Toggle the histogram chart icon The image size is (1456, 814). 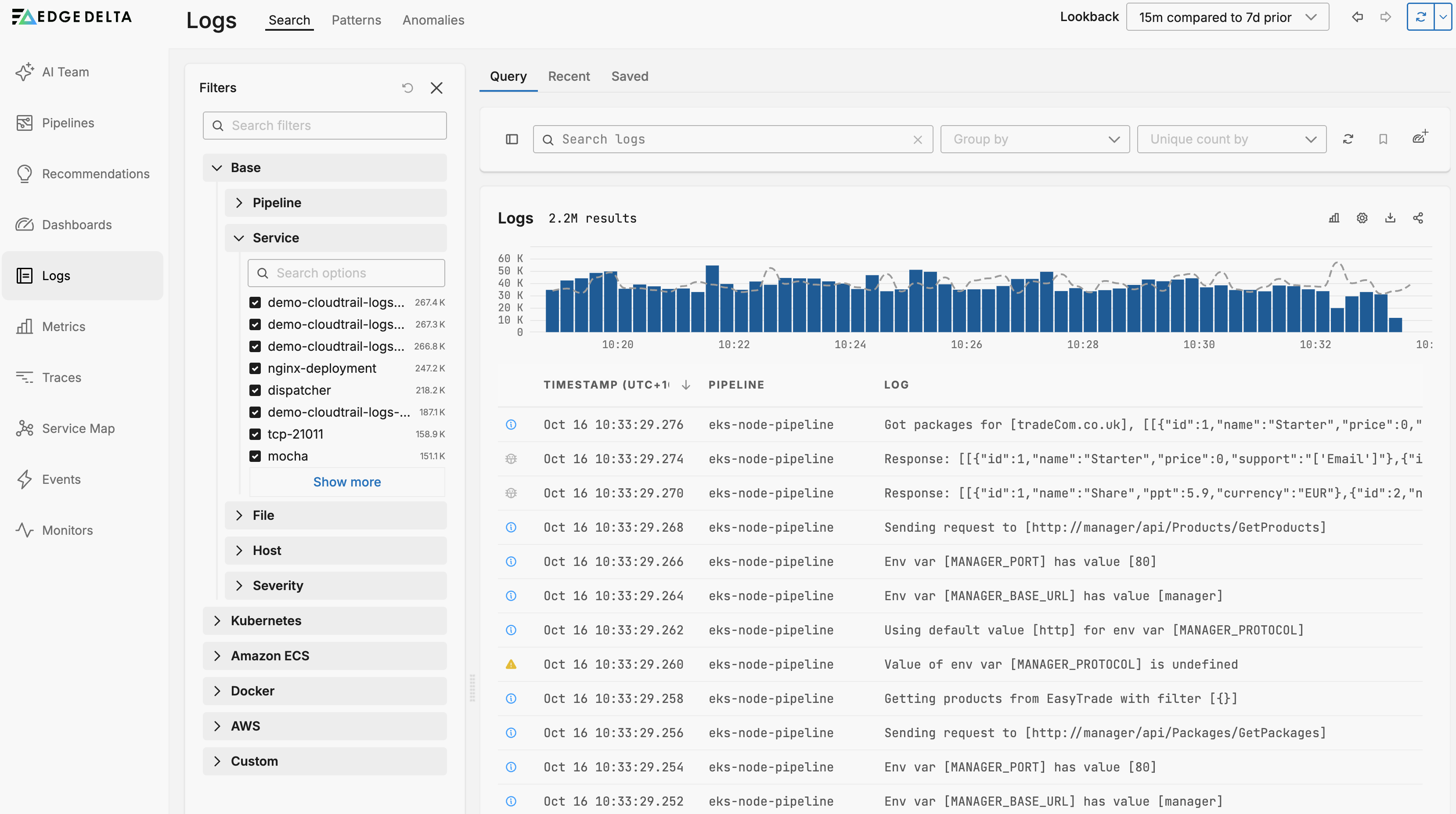point(1334,218)
